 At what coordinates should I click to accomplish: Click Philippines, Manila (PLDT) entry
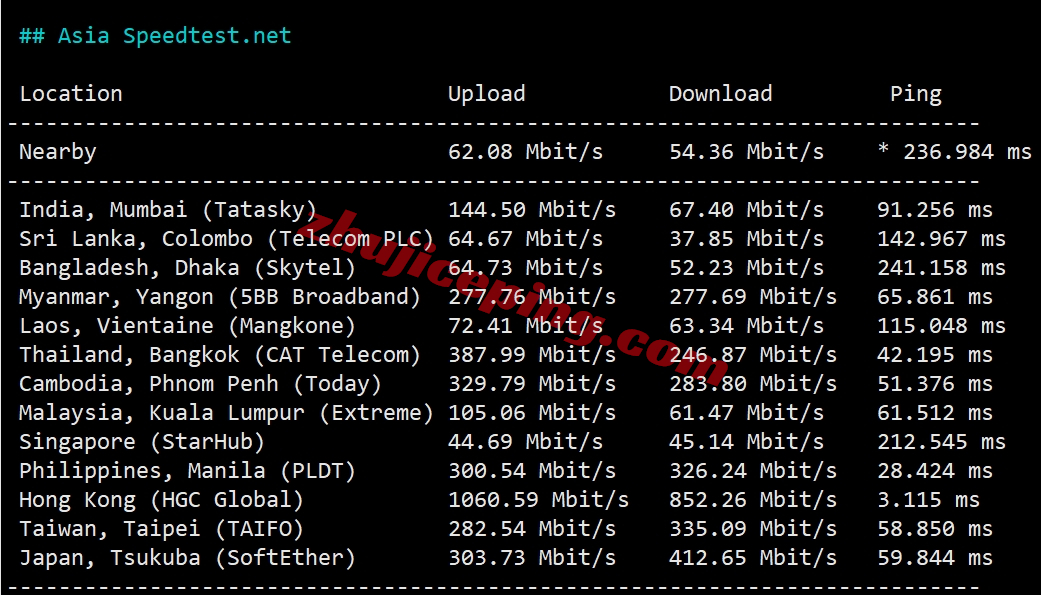187,471
